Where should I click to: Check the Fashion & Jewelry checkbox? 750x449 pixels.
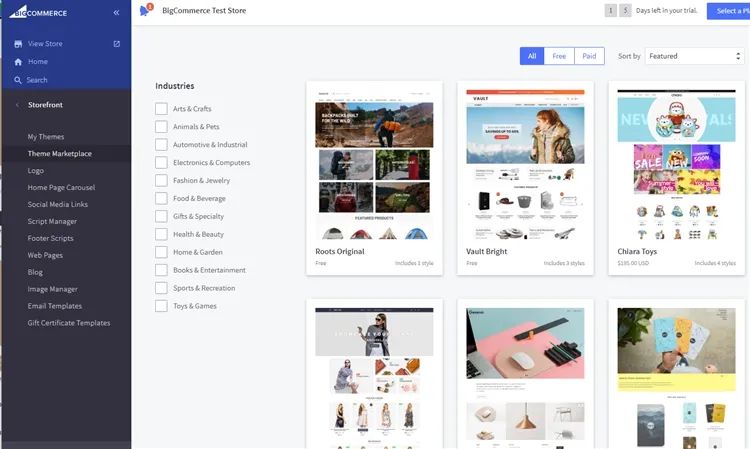(x=161, y=181)
